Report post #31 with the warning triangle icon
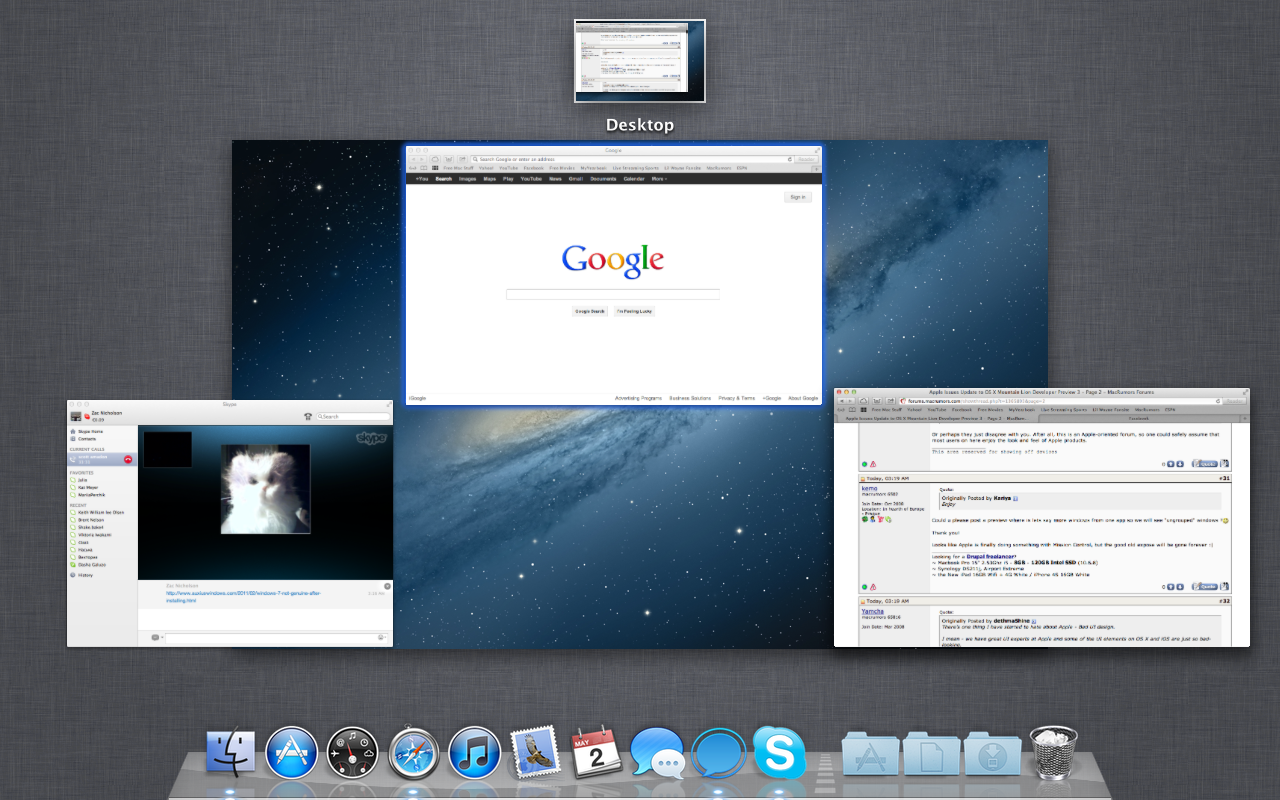This screenshot has height=800, width=1280. [873, 587]
